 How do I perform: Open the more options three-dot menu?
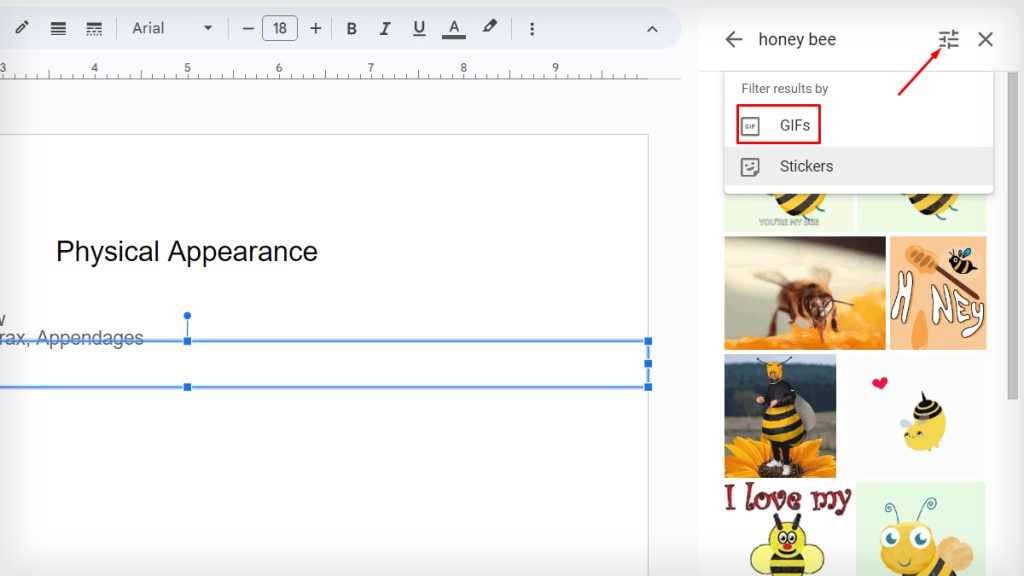[532, 28]
